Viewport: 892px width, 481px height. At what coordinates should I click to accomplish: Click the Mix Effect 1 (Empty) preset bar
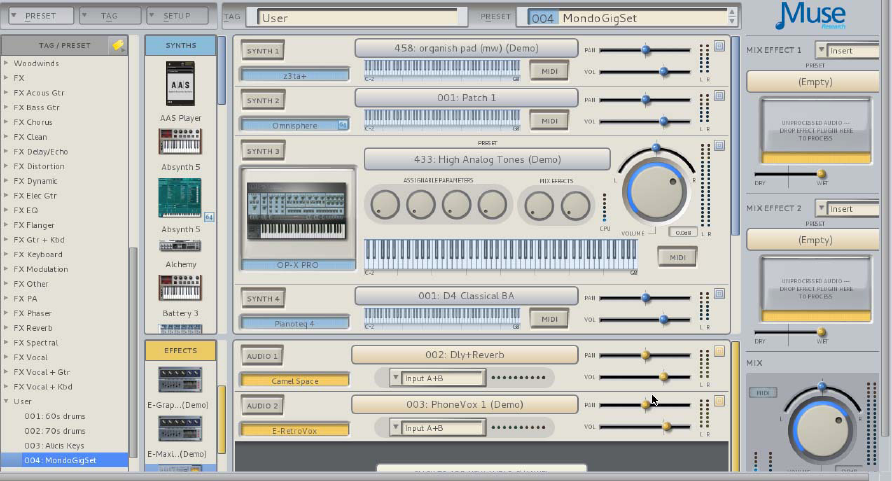coord(815,82)
